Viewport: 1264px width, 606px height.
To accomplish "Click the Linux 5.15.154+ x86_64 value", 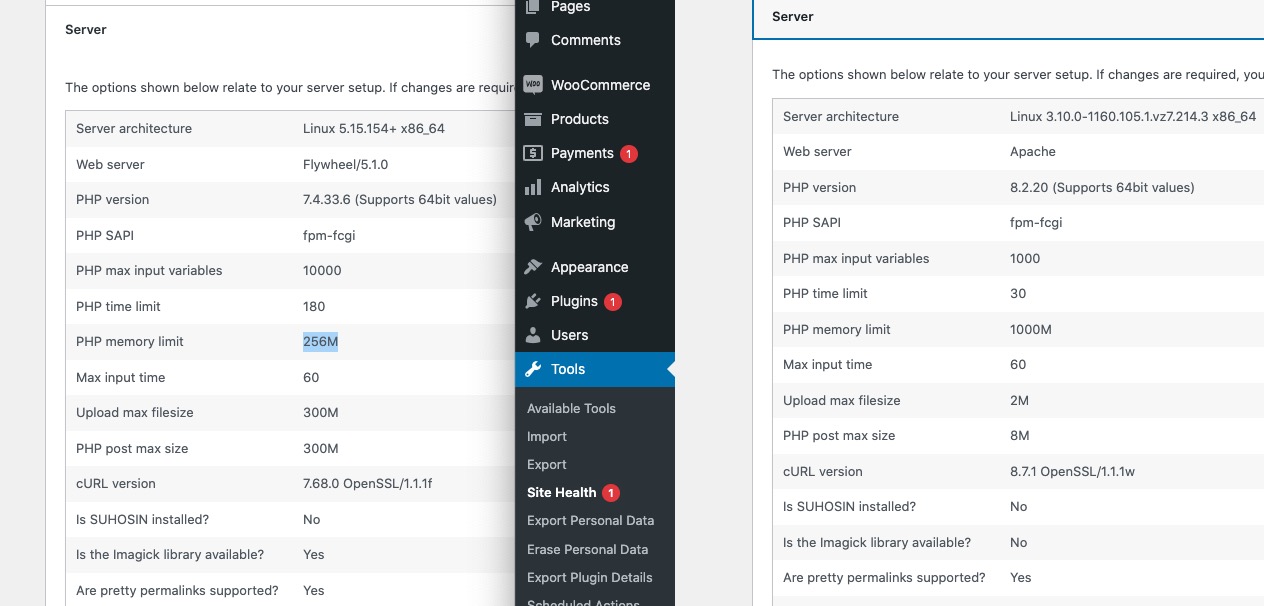I will click(x=373, y=129).
